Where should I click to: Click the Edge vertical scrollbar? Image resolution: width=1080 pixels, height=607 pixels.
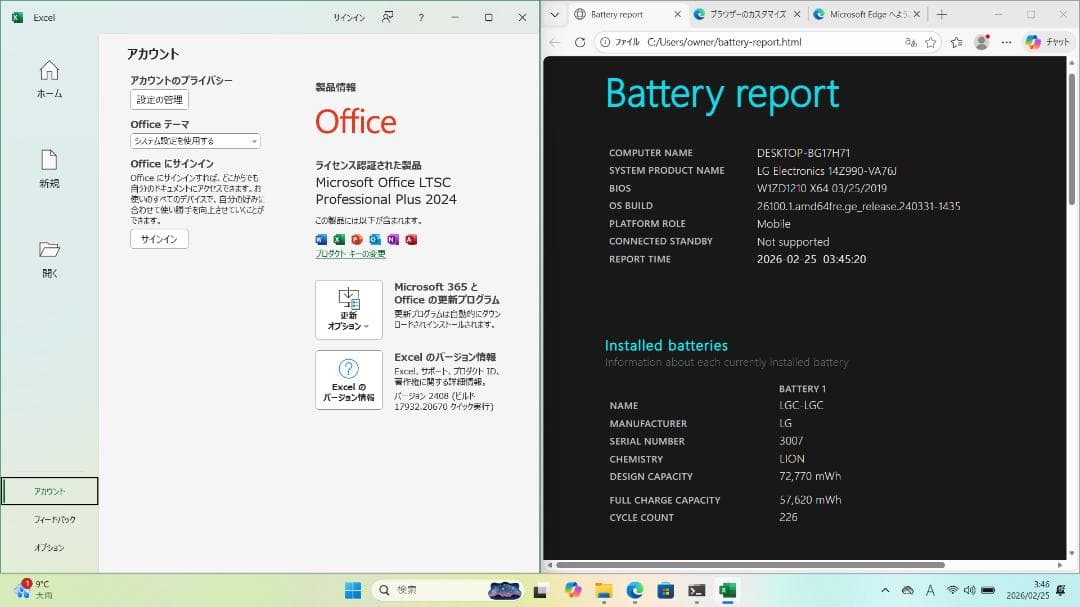[x=1071, y=138]
